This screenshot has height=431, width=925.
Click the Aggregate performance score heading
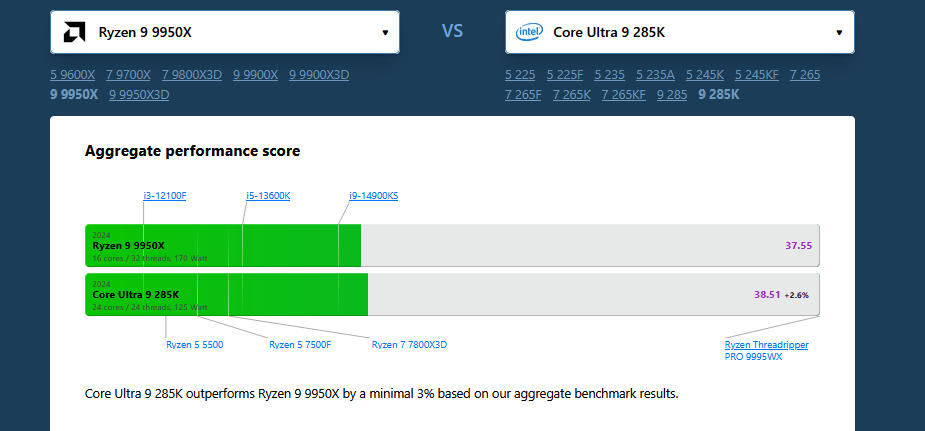(192, 151)
